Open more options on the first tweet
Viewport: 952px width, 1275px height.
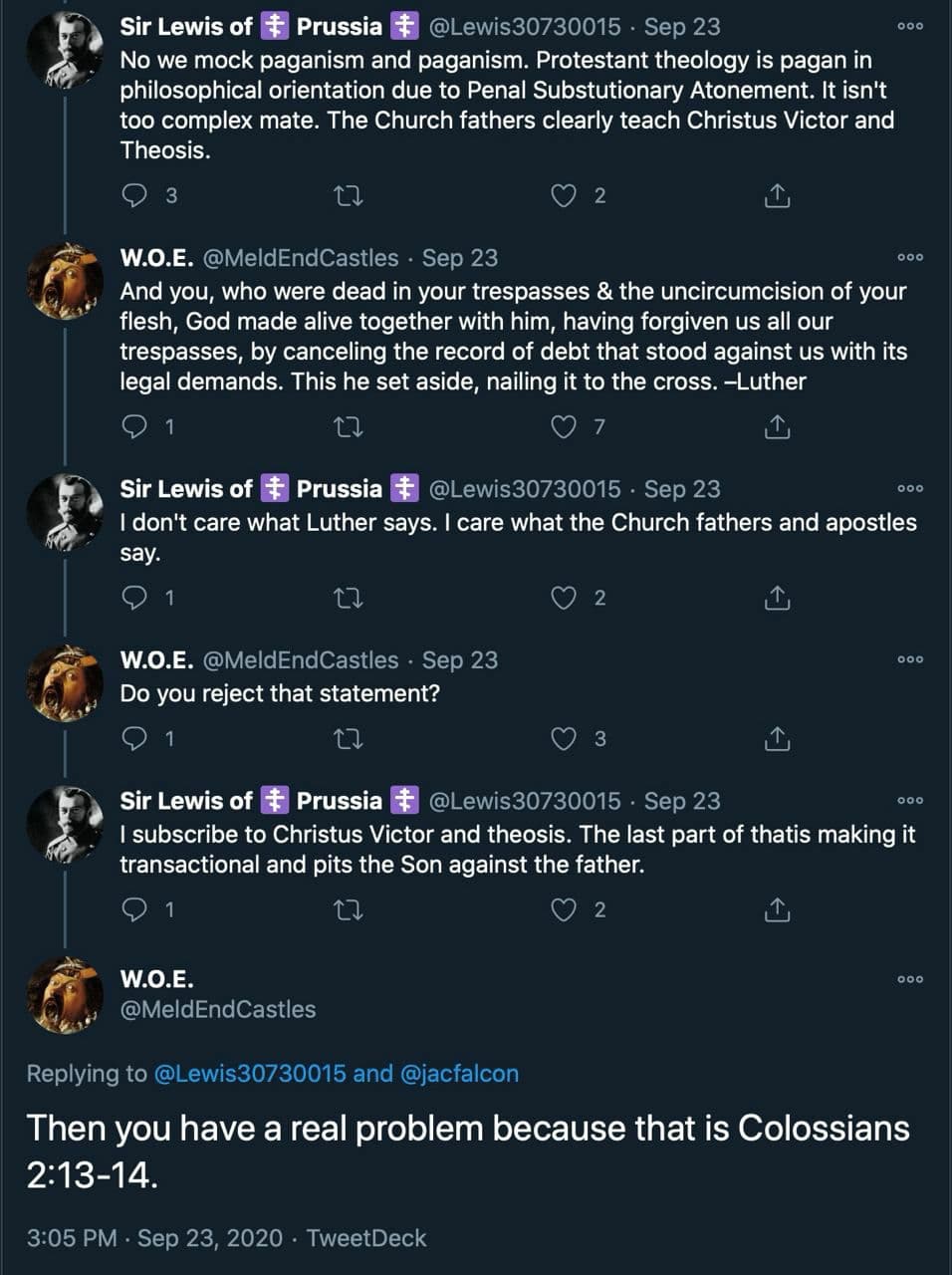click(910, 26)
